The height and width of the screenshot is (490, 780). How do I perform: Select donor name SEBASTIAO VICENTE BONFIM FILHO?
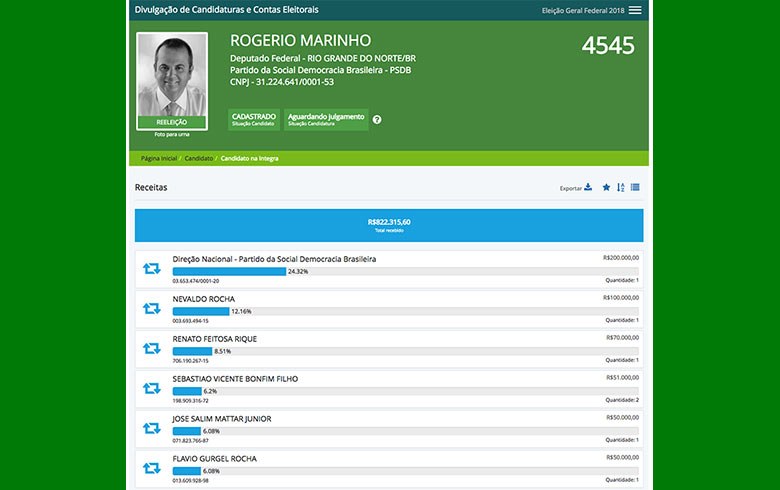[235, 379]
